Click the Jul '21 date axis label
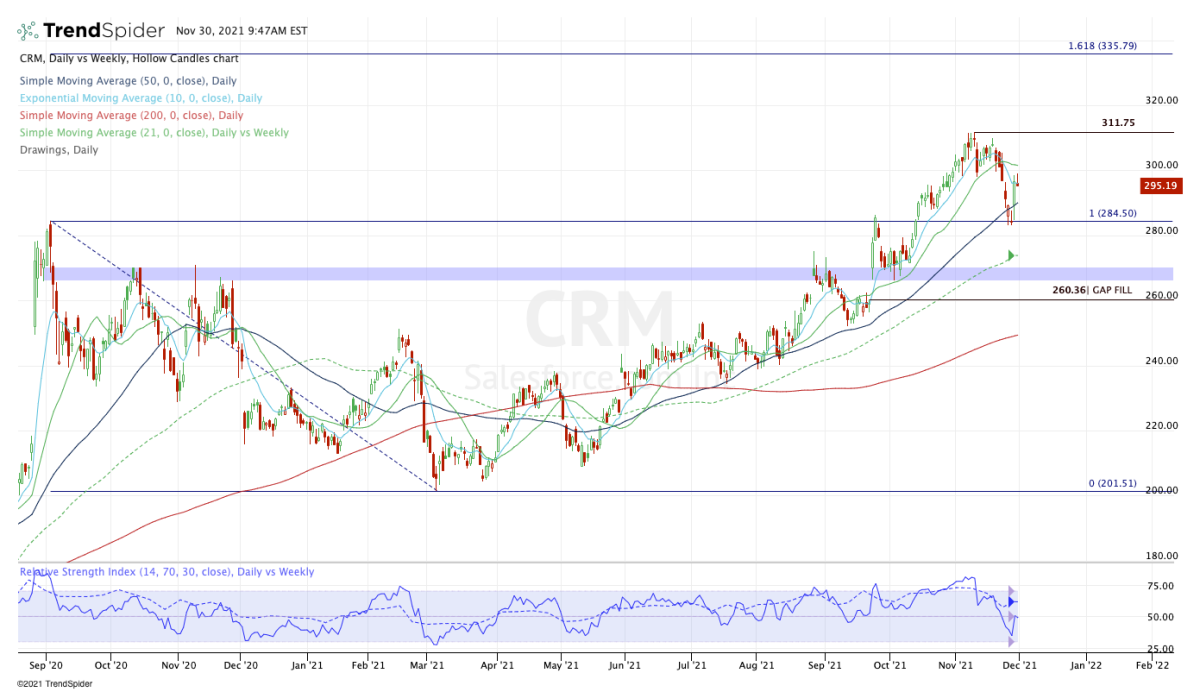Image resolution: width=1200 pixels, height=692 pixels. pos(693,663)
